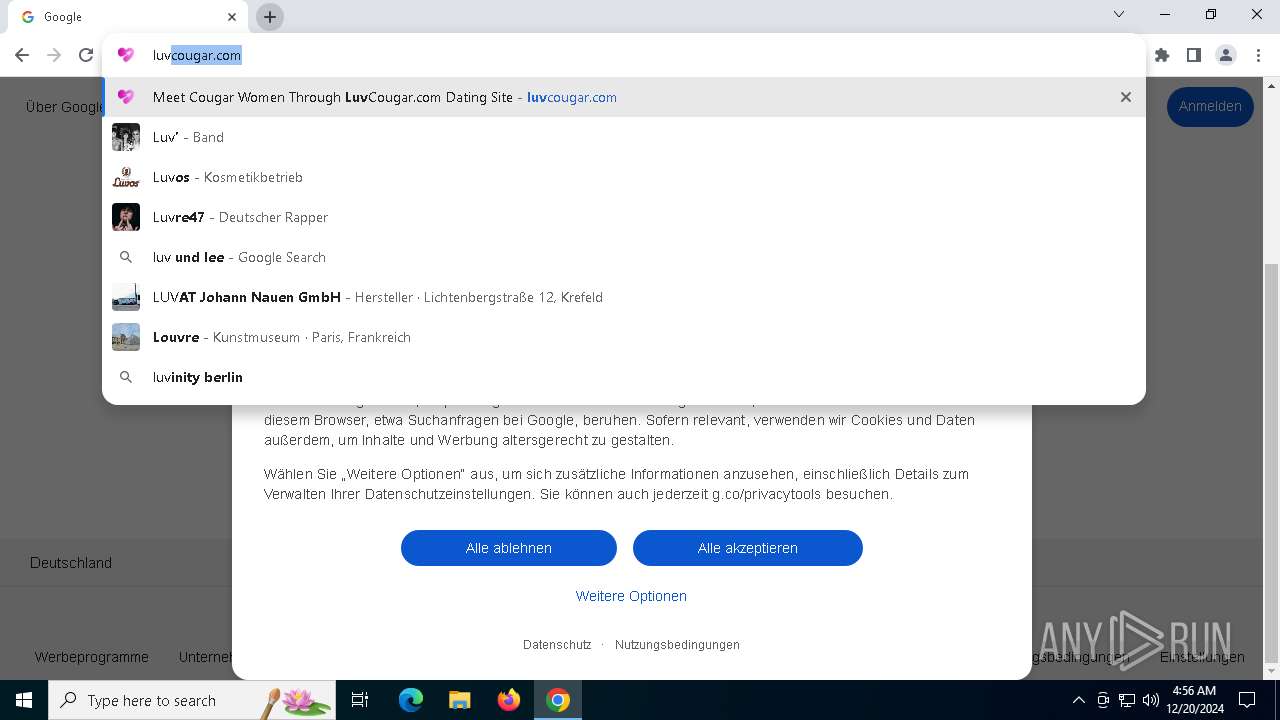Viewport: 1280px width, 720px height.
Task: Toggle the browser side panel icon
Action: coord(1194,55)
